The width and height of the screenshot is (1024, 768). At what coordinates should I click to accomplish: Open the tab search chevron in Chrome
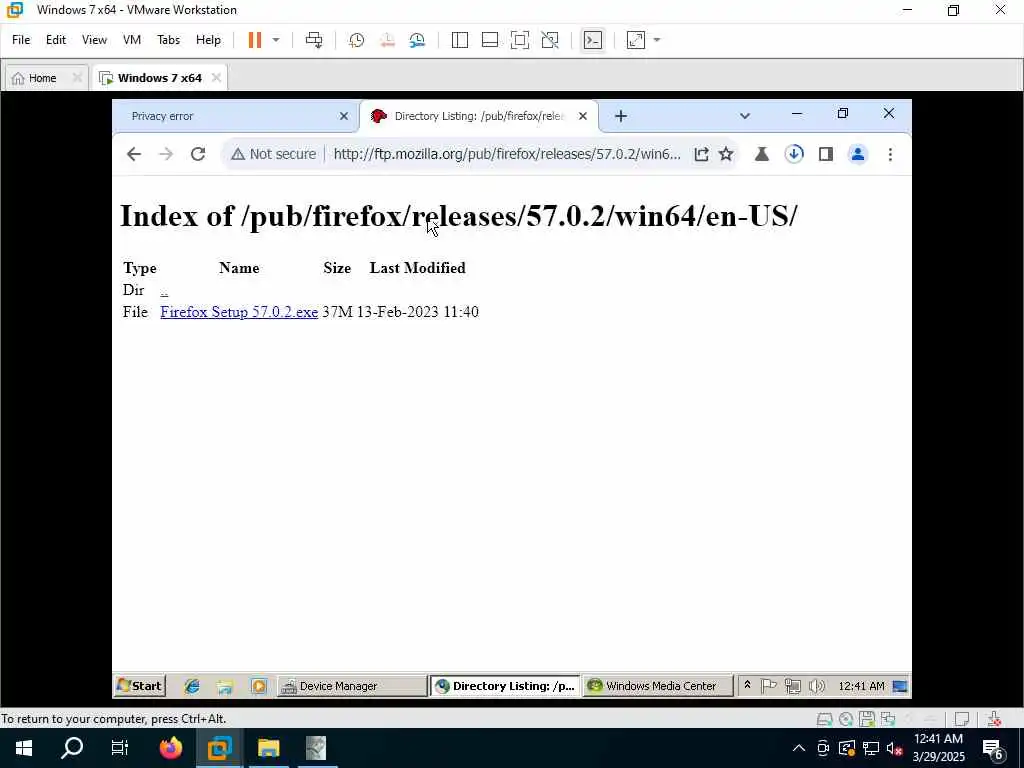pos(744,116)
